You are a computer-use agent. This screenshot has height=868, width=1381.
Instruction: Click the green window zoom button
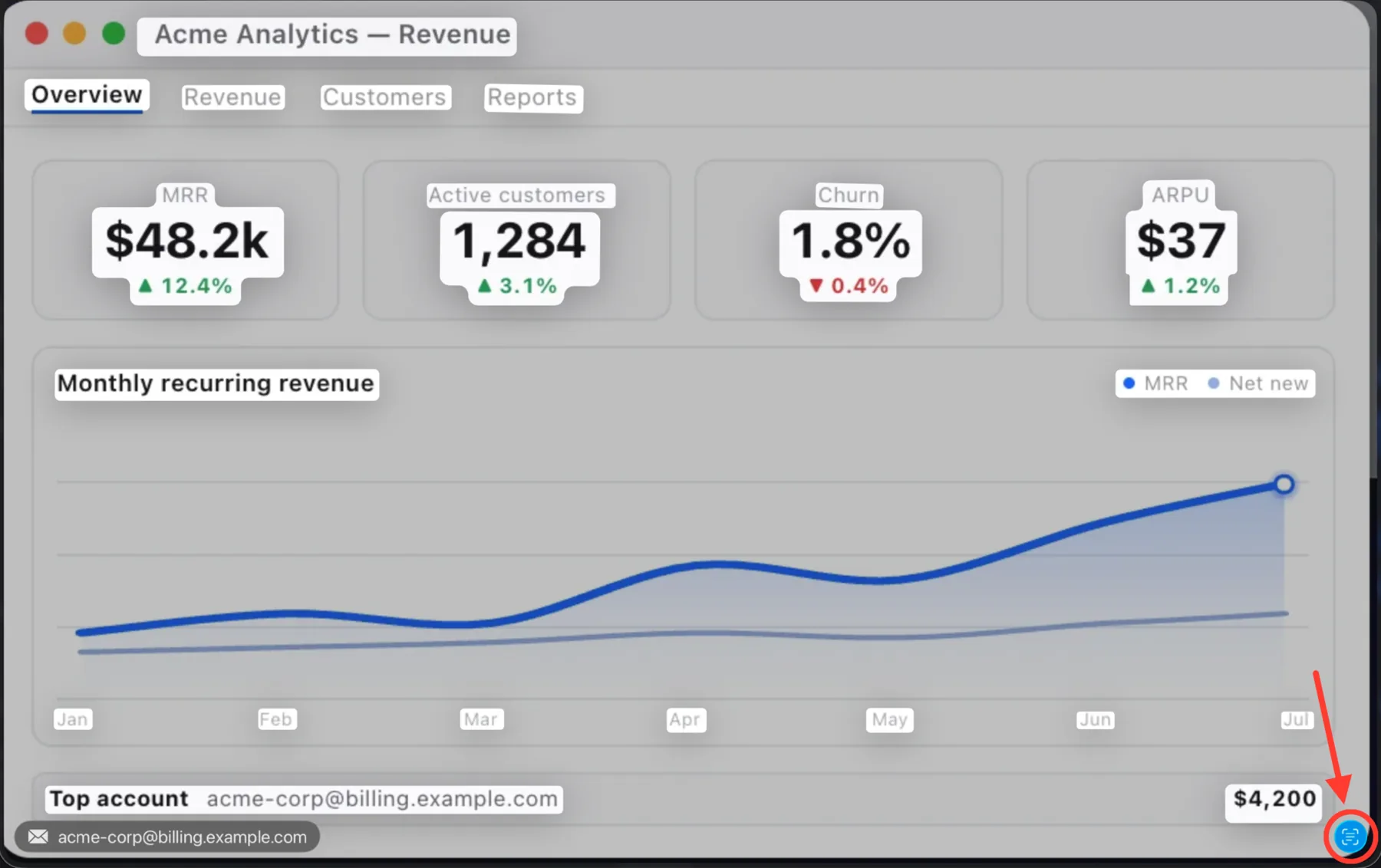[x=114, y=34]
